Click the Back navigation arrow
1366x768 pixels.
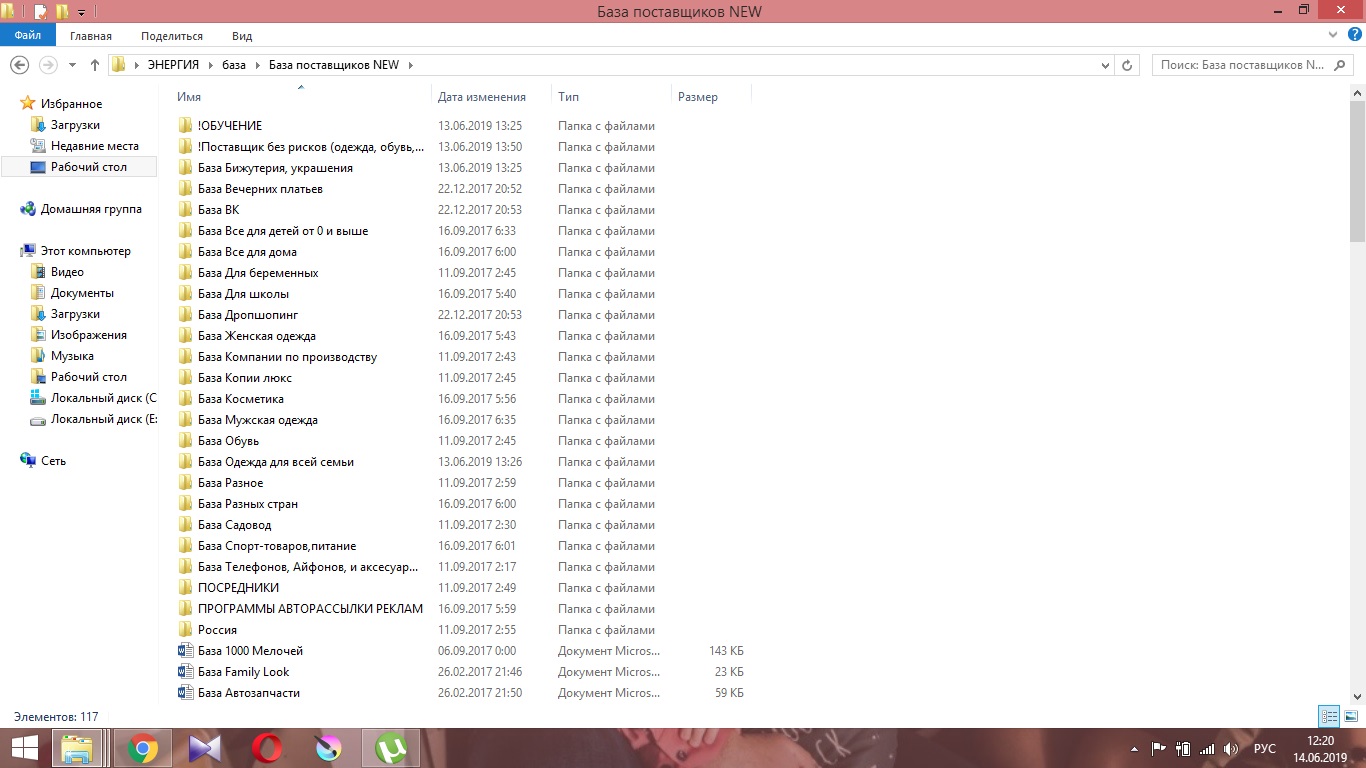pos(19,65)
